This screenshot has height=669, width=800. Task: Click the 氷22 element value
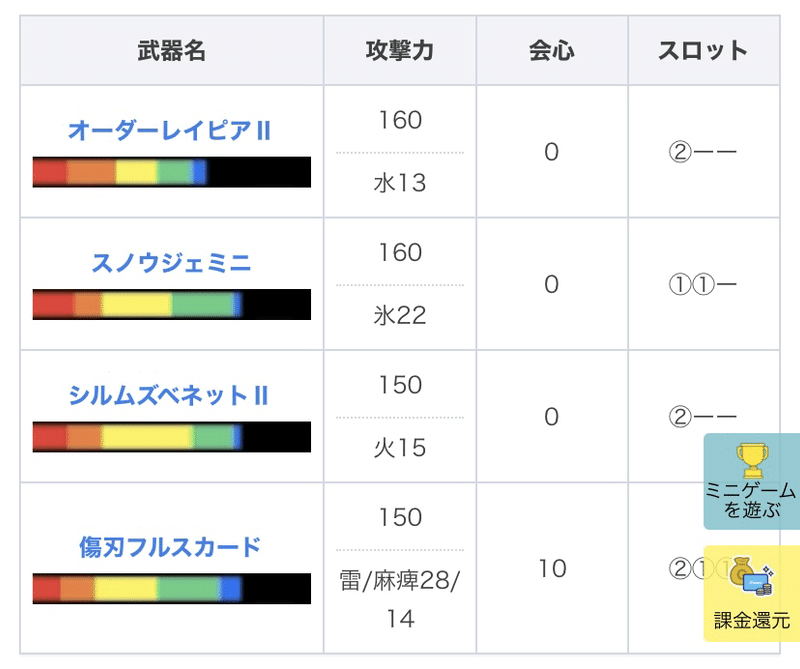(x=400, y=316)
